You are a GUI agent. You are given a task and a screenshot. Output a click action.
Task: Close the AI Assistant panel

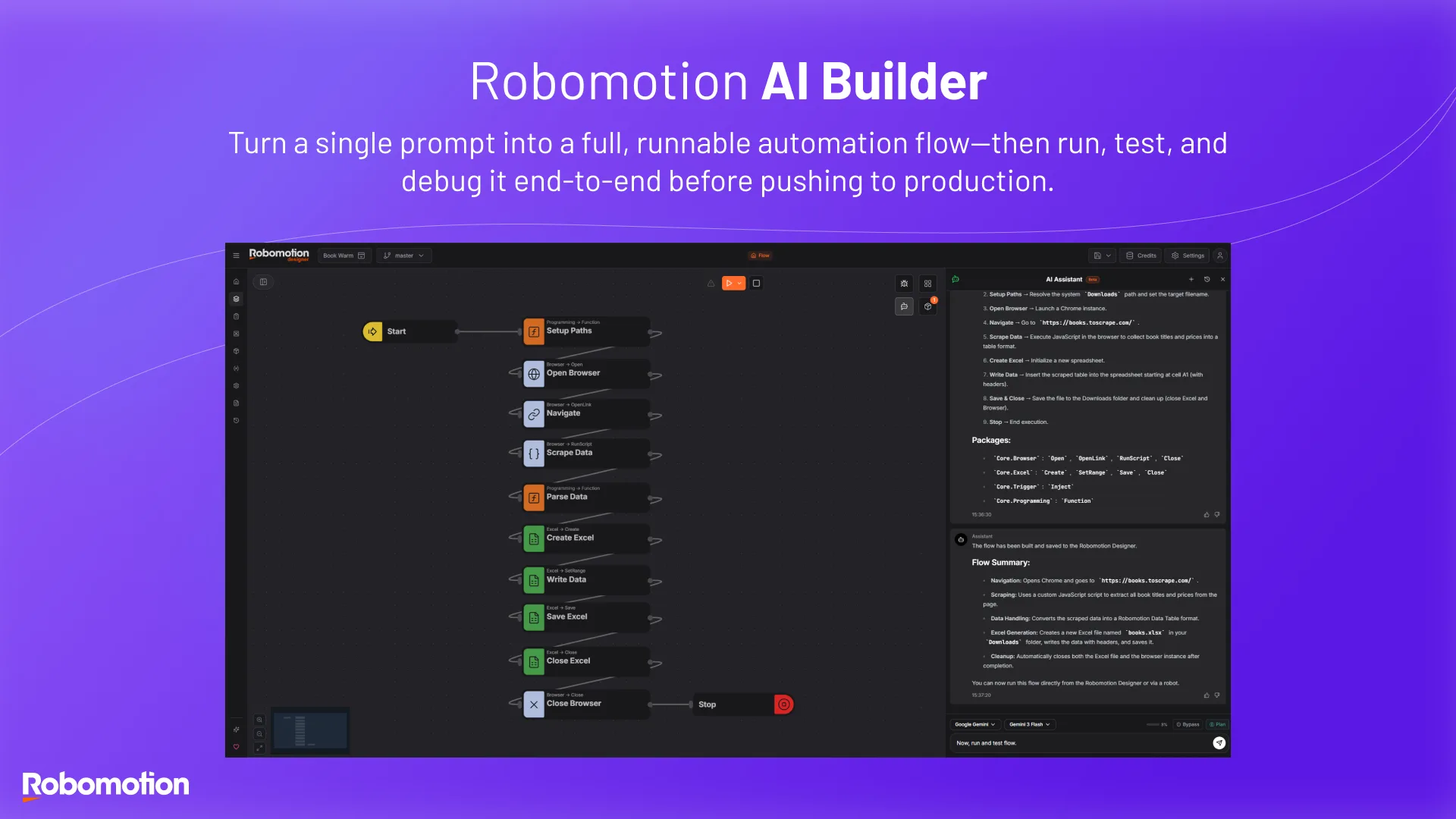[1222, 279]
